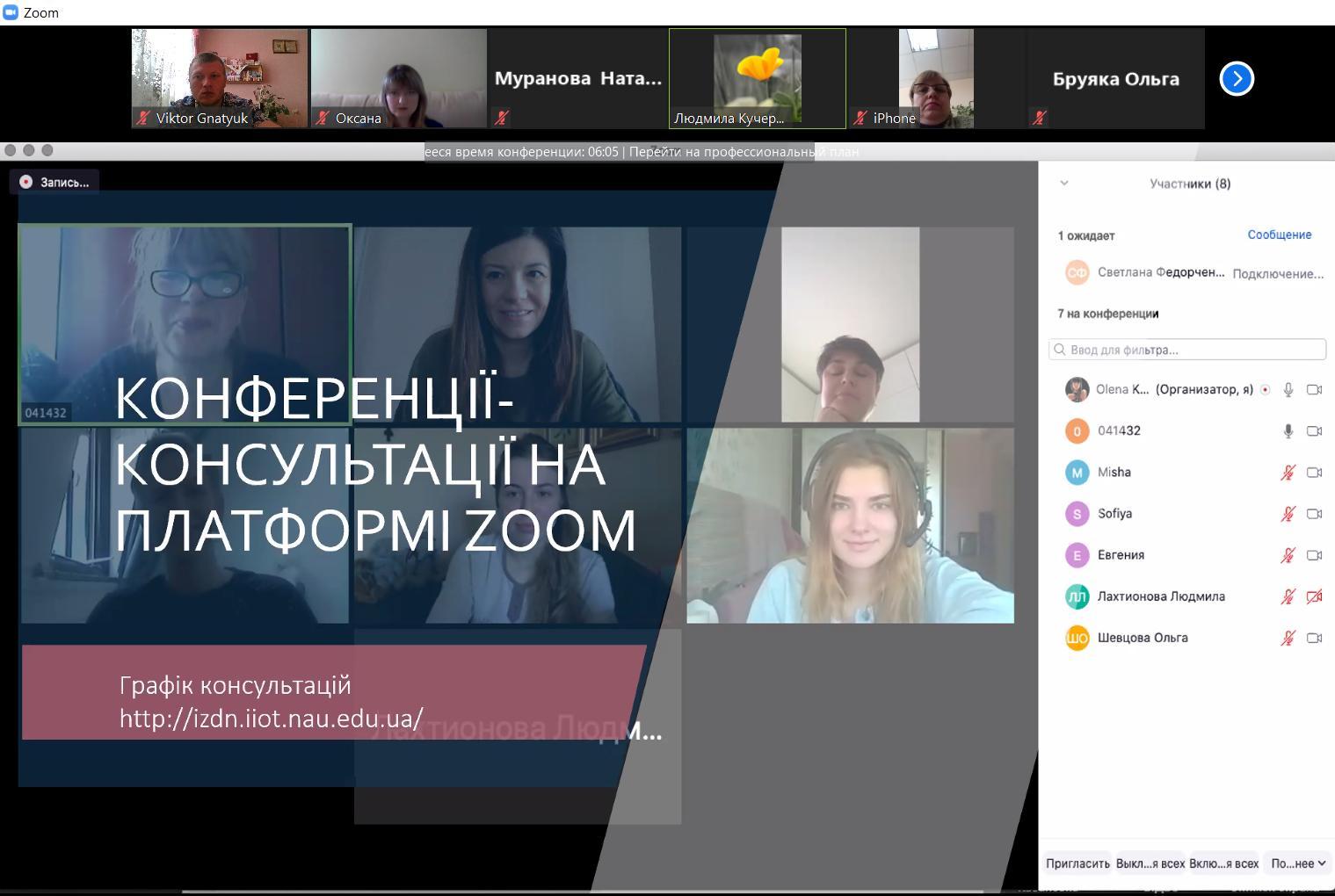Image resolution: width=1335 pixels, height=896 pixels.
Task: Click the camera icon next to Шевцова Ольга
Action: click(x=1314, y=638)
